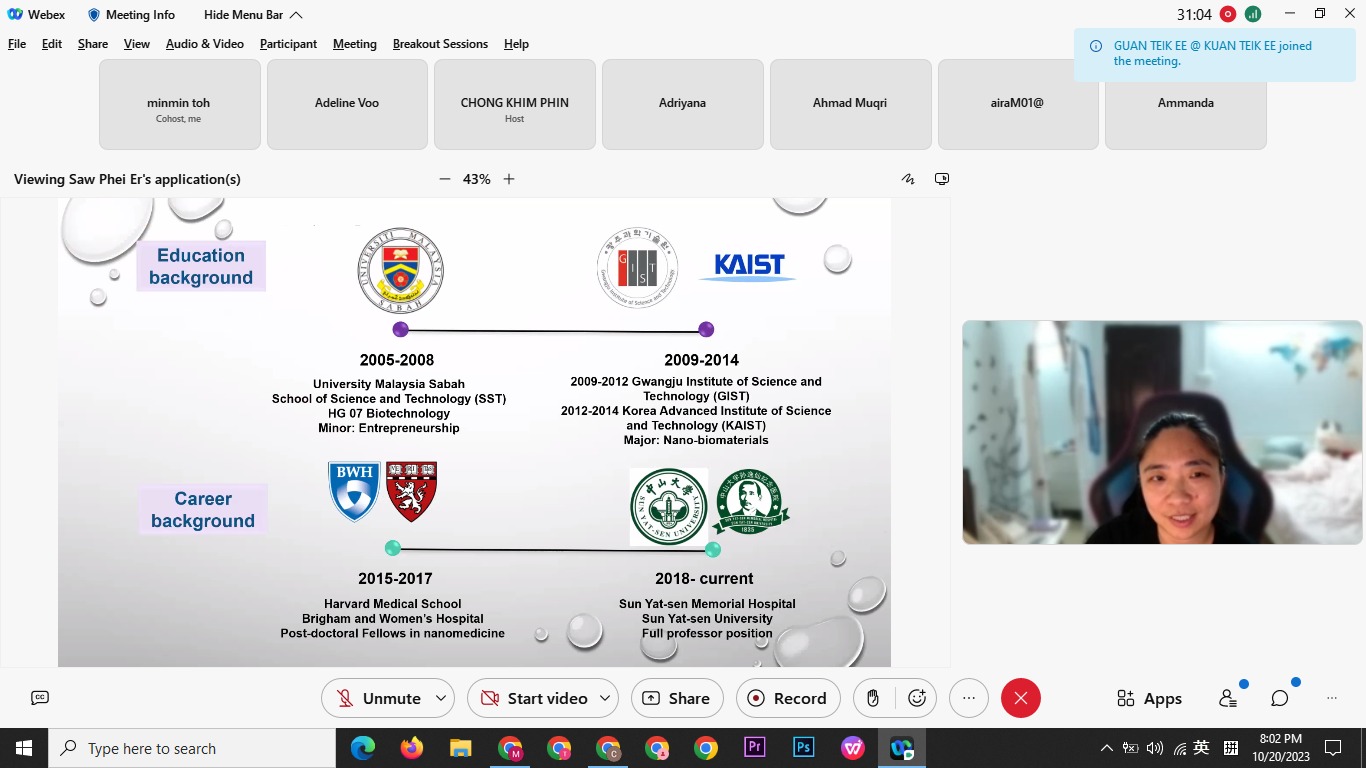Open the Edit menu
1366x768 pixels.
click(x=52, y=44)
